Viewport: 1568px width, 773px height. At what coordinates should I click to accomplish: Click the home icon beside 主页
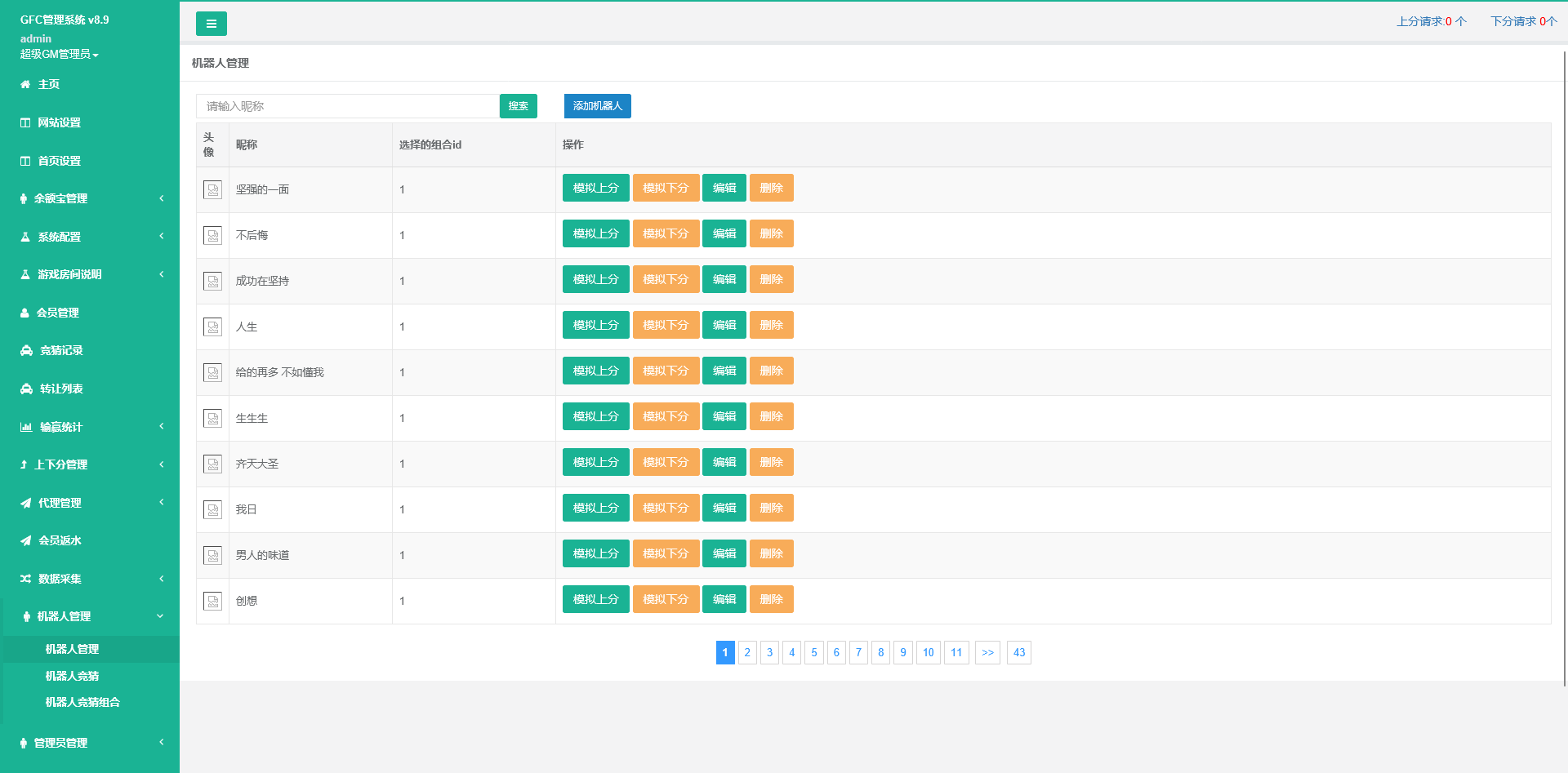tap(25, 84)
